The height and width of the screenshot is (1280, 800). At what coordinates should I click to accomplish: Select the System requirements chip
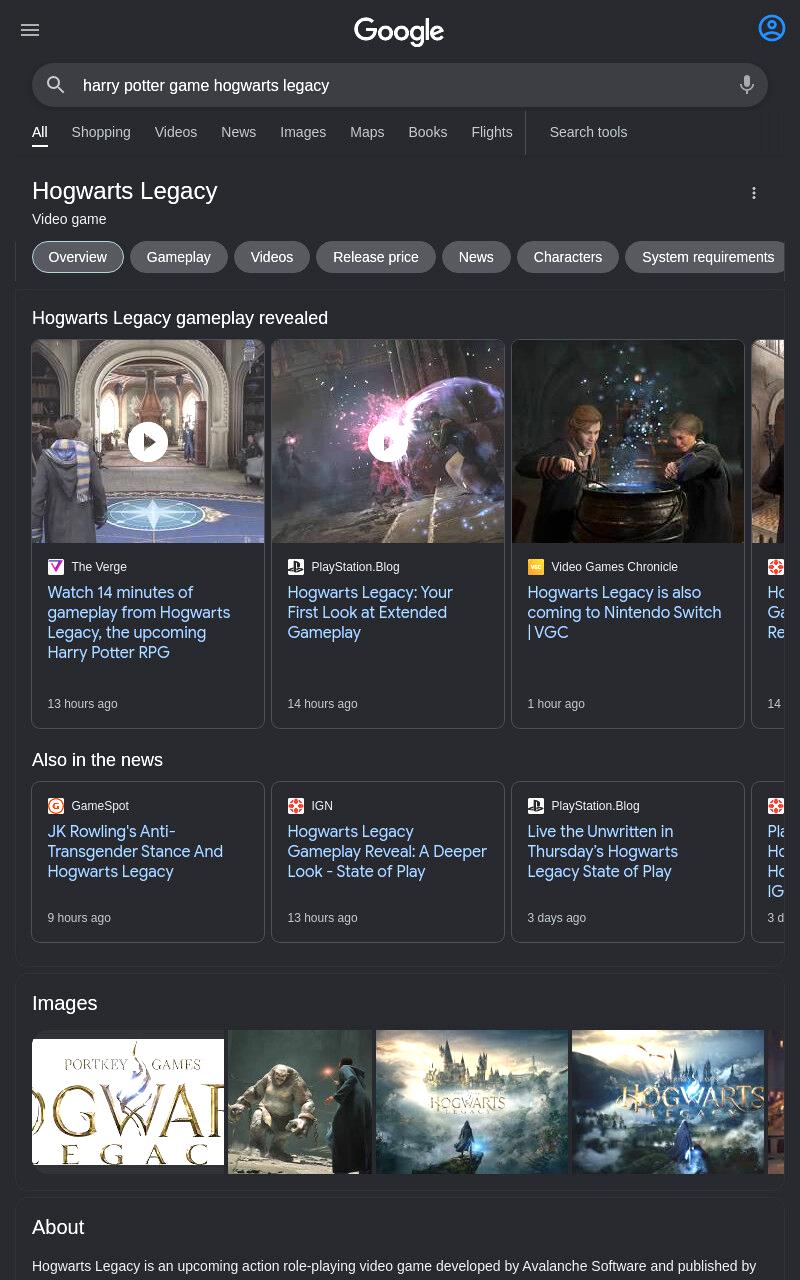[x=706, y=257]
